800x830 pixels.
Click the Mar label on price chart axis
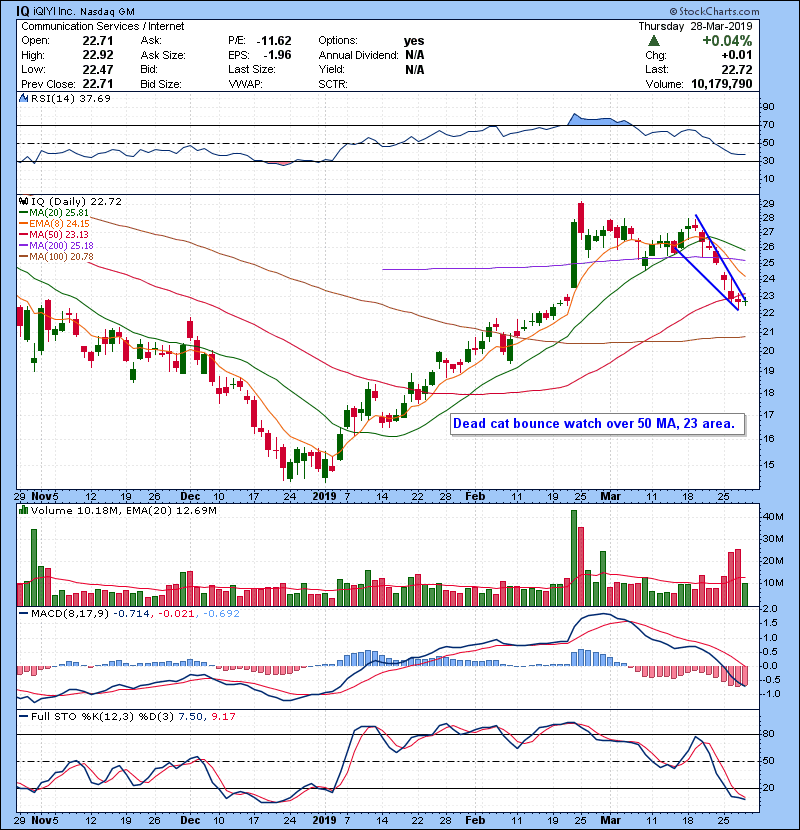(610, 496)
